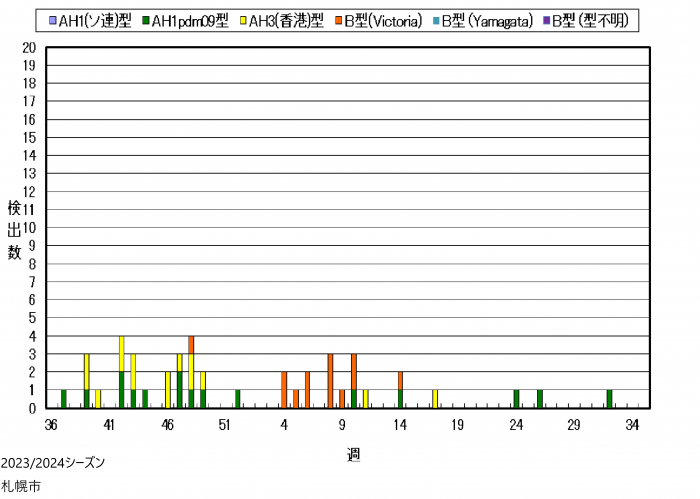Select the B型(Yamagata) legend label text

494,19
